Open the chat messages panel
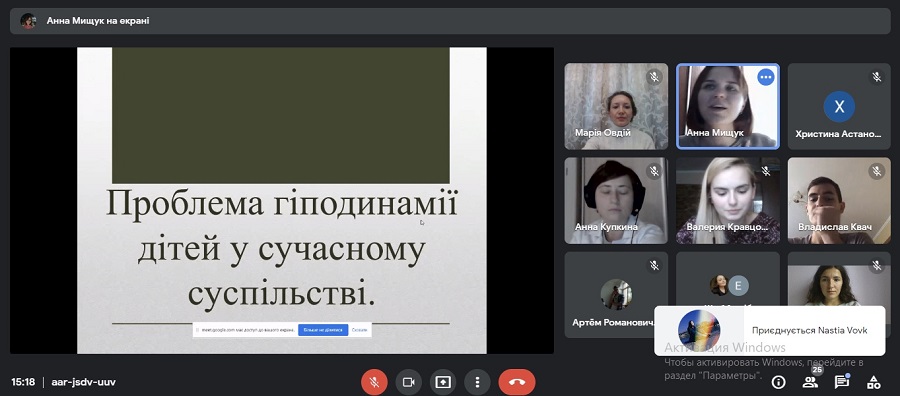This screenshot has width=900, height=396. pos(841,382)
